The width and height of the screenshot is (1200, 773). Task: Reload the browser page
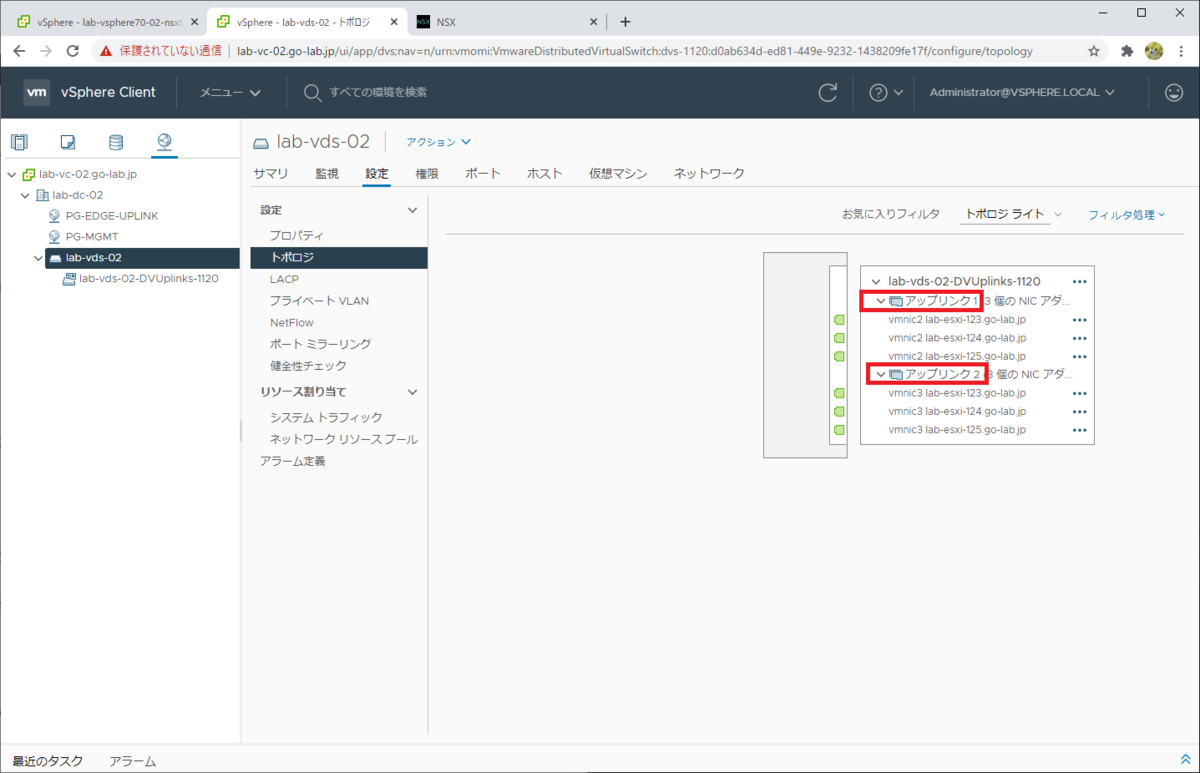pos(74,50)
